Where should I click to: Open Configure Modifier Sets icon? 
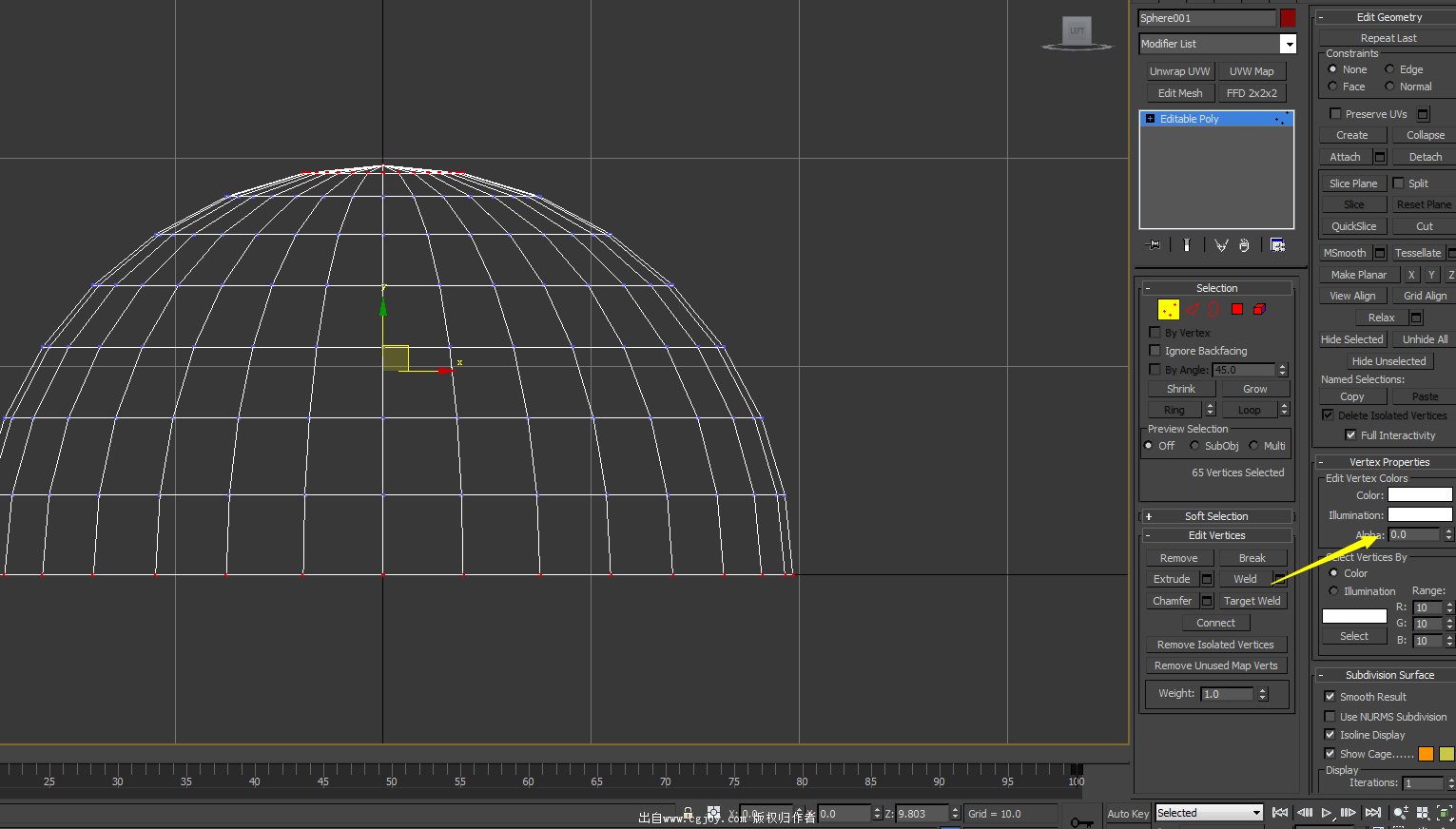[x=1277, y=245]
